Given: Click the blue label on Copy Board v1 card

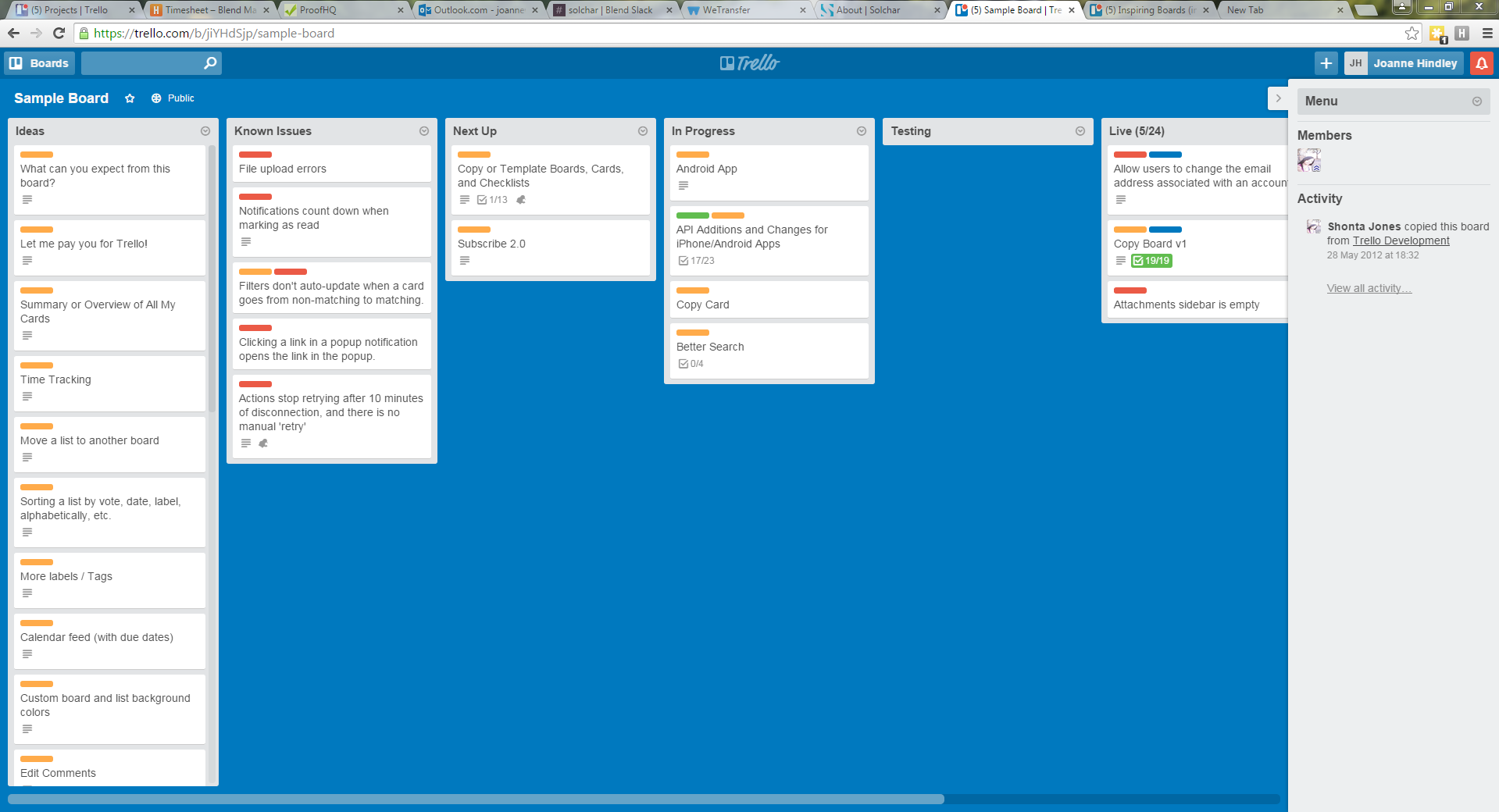Looking at the screenshot, I should [x=1165, y=230].
